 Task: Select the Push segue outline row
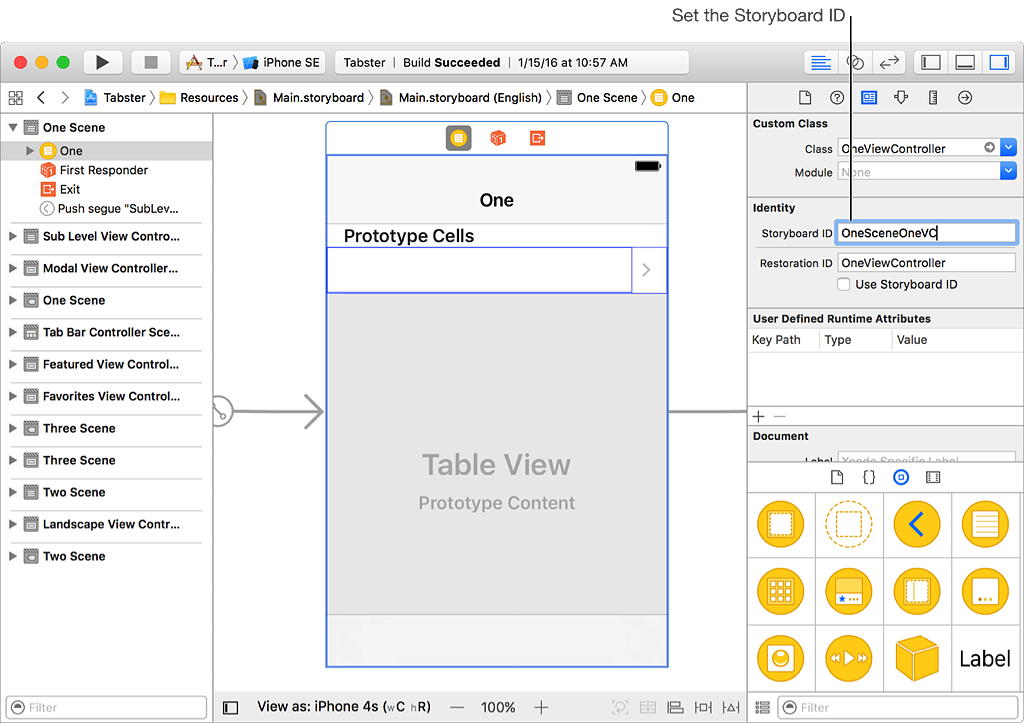[x=108, y=209]
